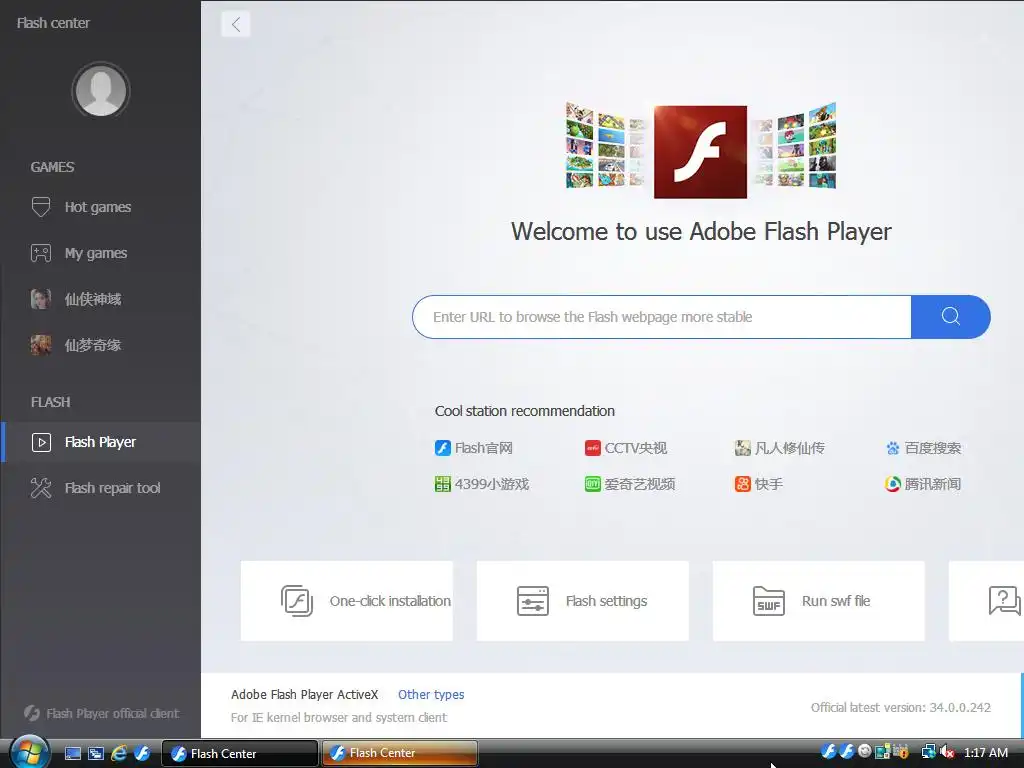Screen dimensions: 1024x768
Task: Click the second Flash tray icon
Action: (x=847, y=752)
